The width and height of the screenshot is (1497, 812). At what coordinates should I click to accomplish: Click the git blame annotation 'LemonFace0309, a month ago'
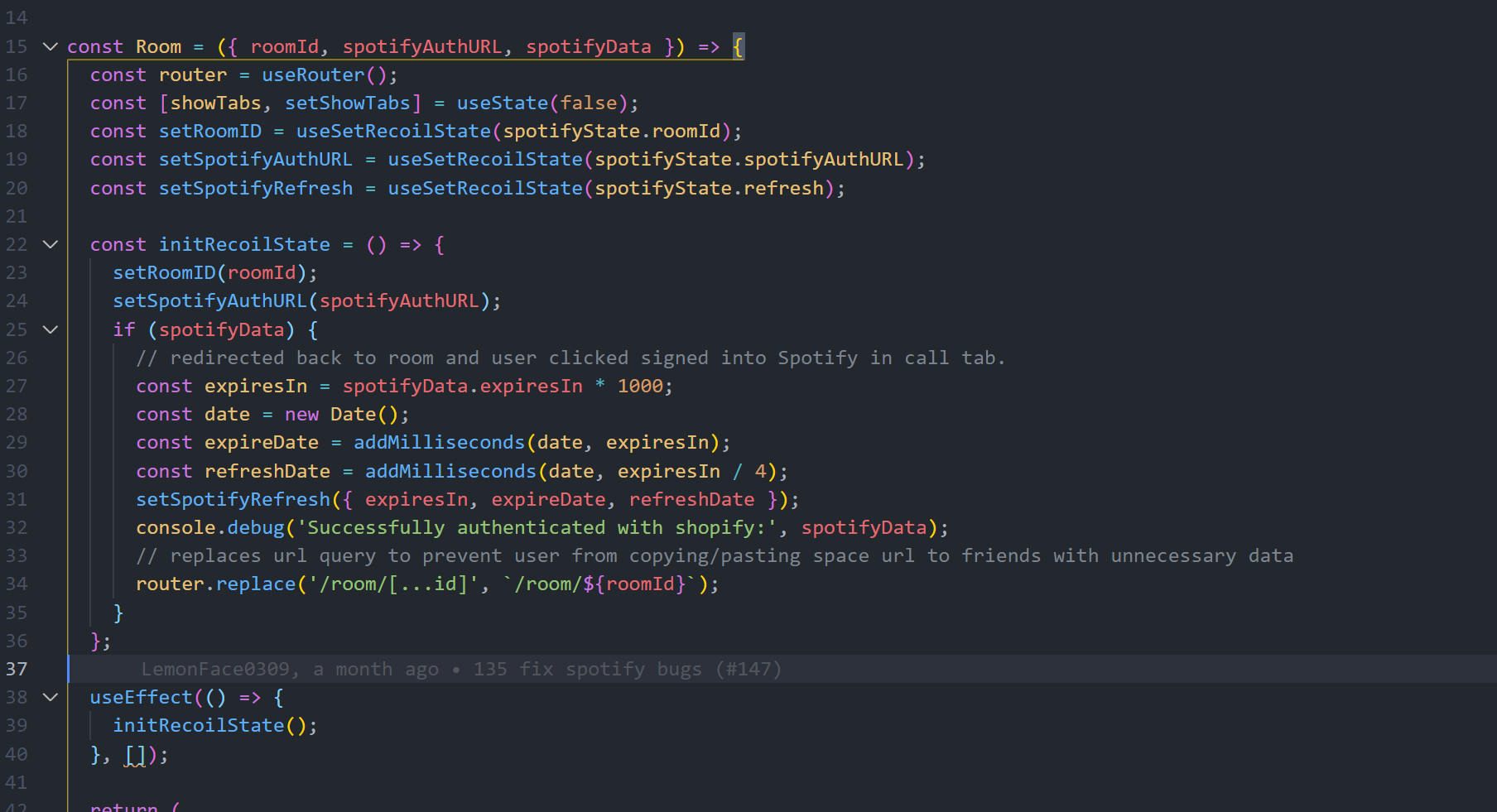pos(290,669)
